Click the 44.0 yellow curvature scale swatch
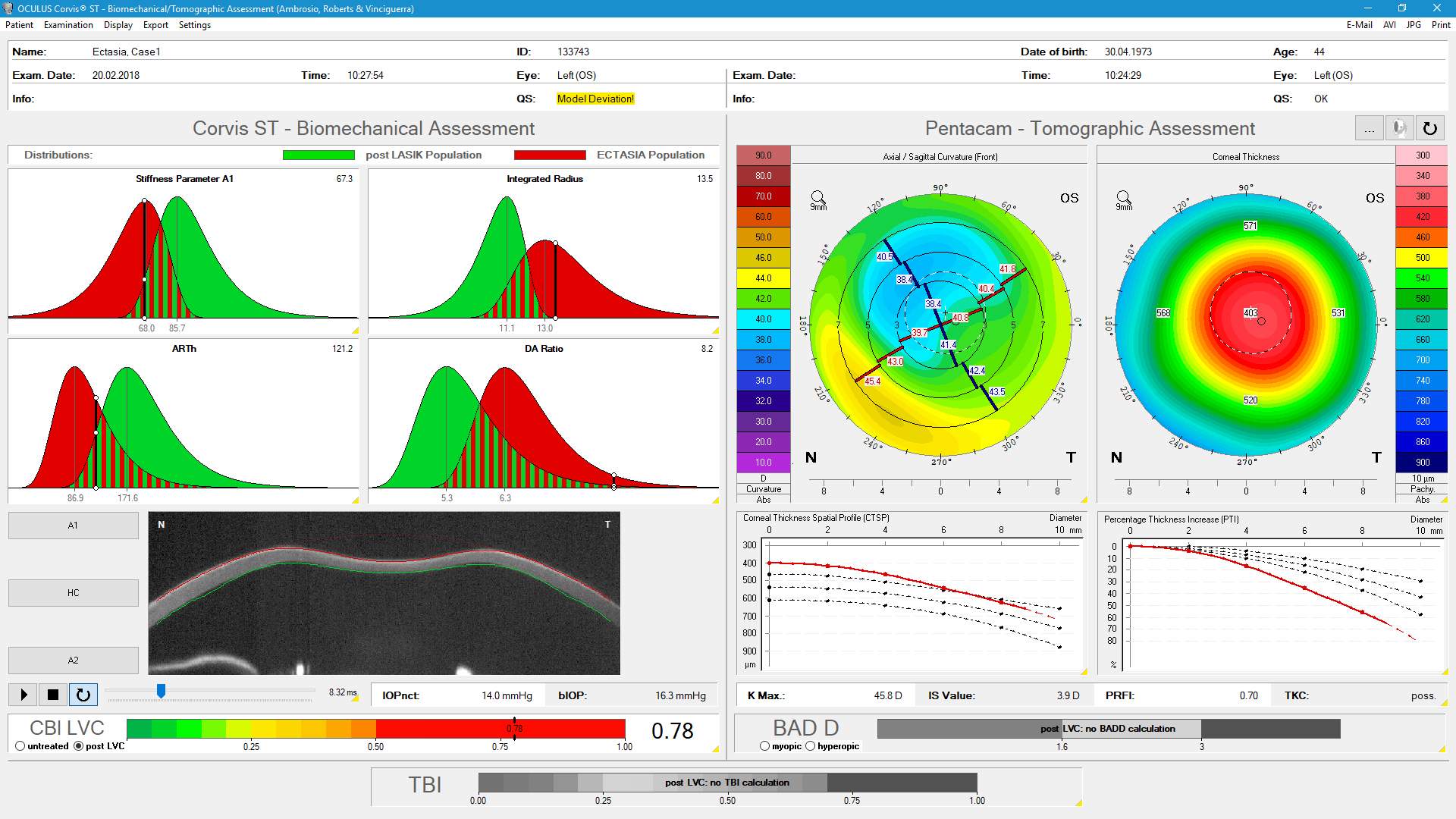This screenshot has height=819, width=1456. click(x=764, y=278)
